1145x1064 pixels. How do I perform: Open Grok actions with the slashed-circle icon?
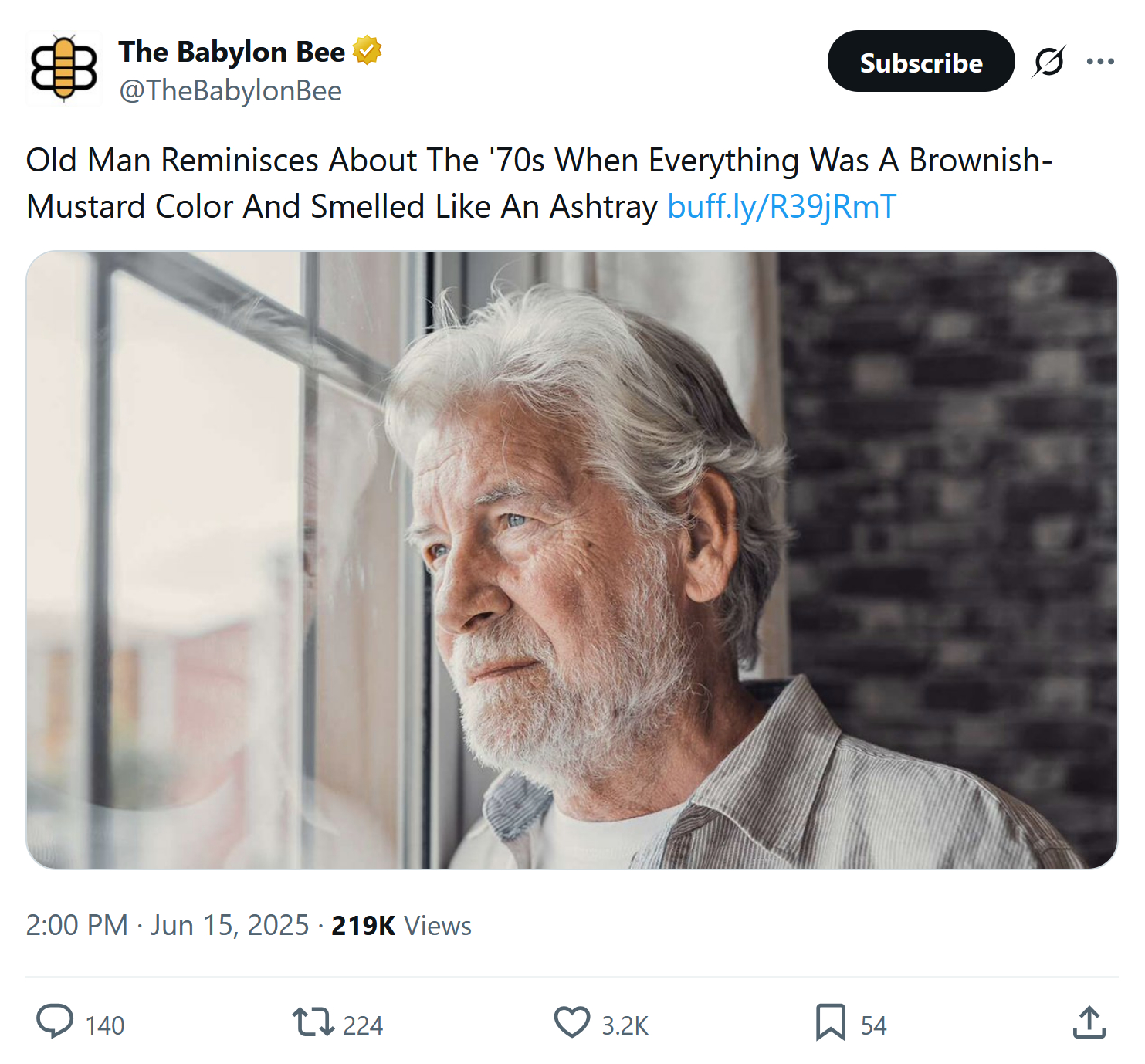coord(1048,62)
